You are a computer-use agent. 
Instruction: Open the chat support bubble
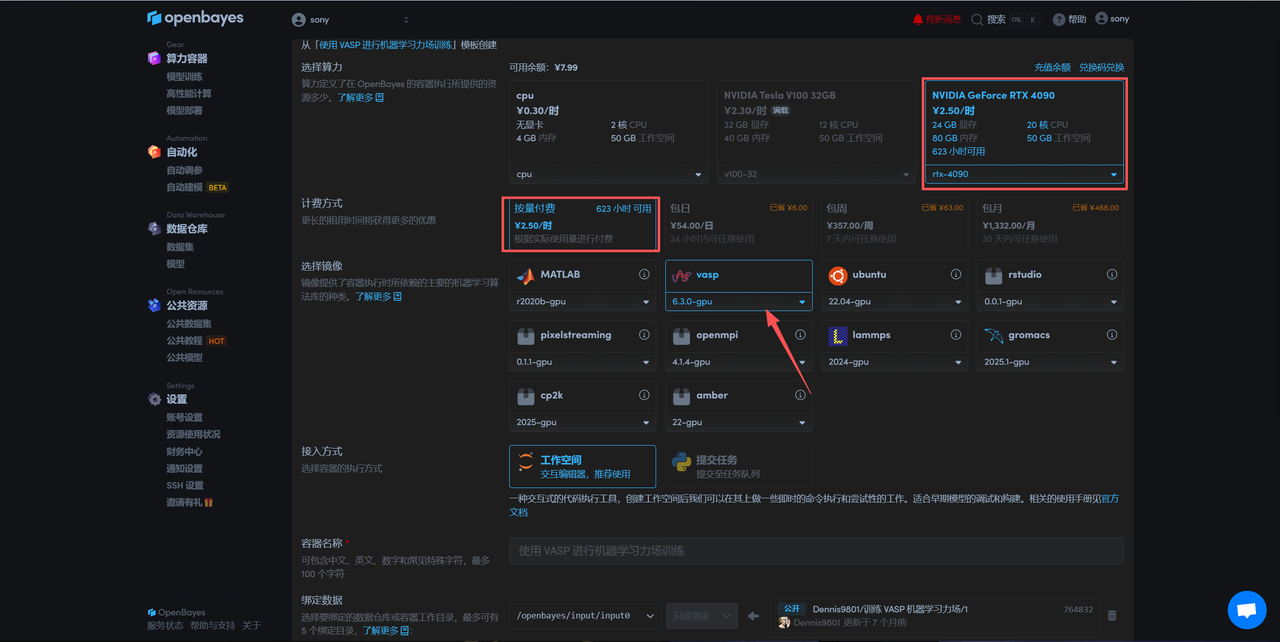coord(1246,609)
